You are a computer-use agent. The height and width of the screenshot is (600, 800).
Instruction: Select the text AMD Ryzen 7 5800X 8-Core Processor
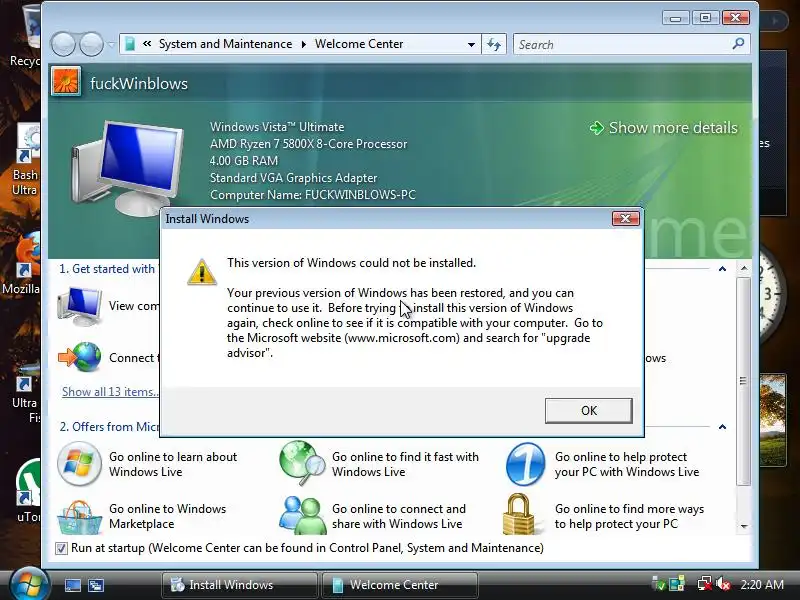(x=308, y=144)
